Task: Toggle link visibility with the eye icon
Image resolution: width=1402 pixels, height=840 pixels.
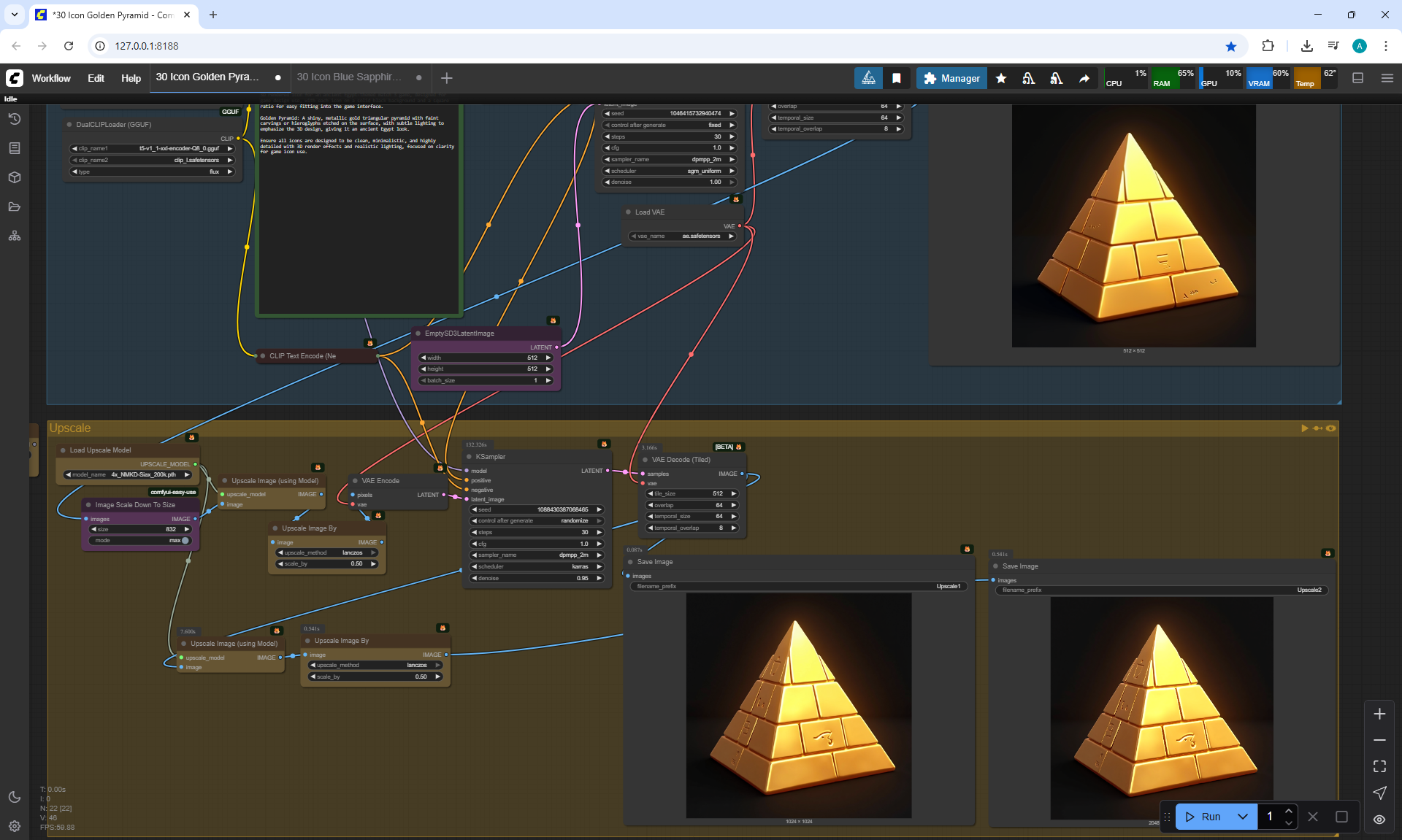Action: [1379, 819]
